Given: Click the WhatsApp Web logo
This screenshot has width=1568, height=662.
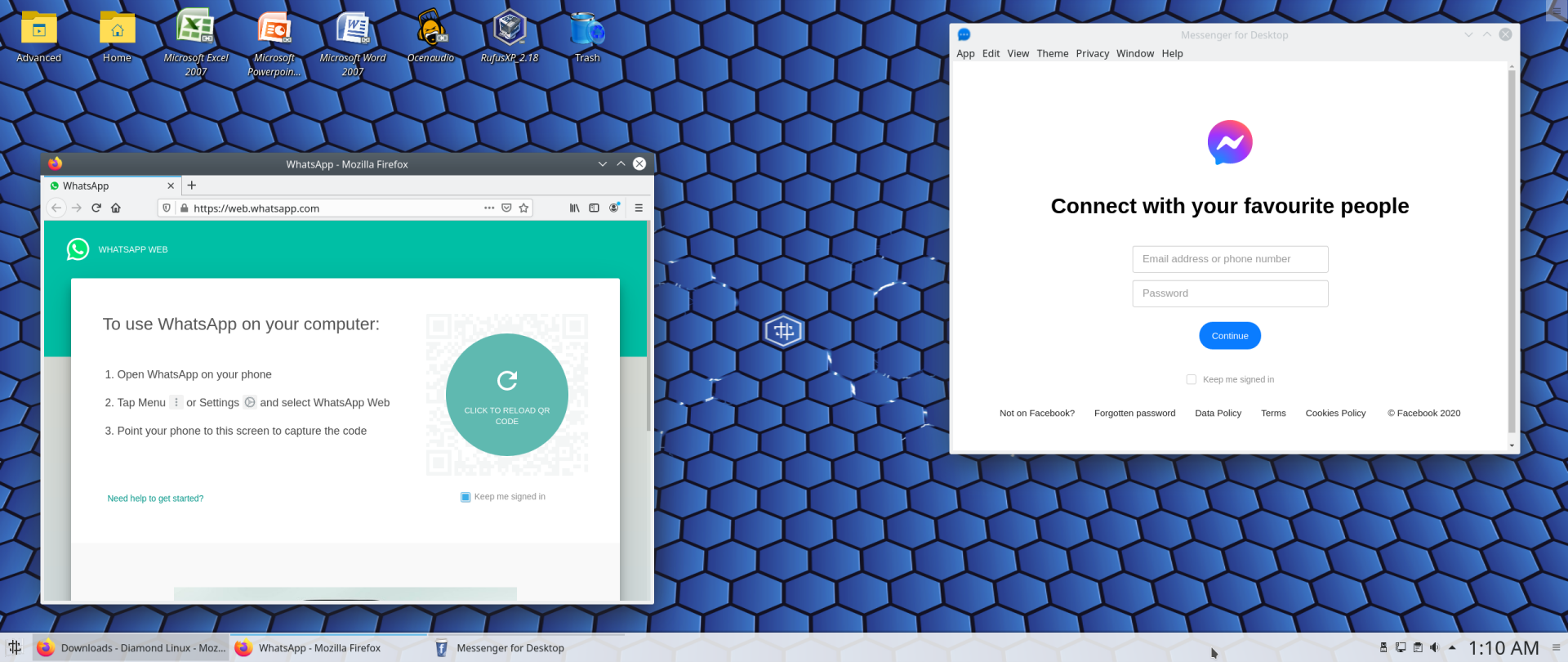Looking at the screenshot, I should pyautogui.click(x=78, y=249).
